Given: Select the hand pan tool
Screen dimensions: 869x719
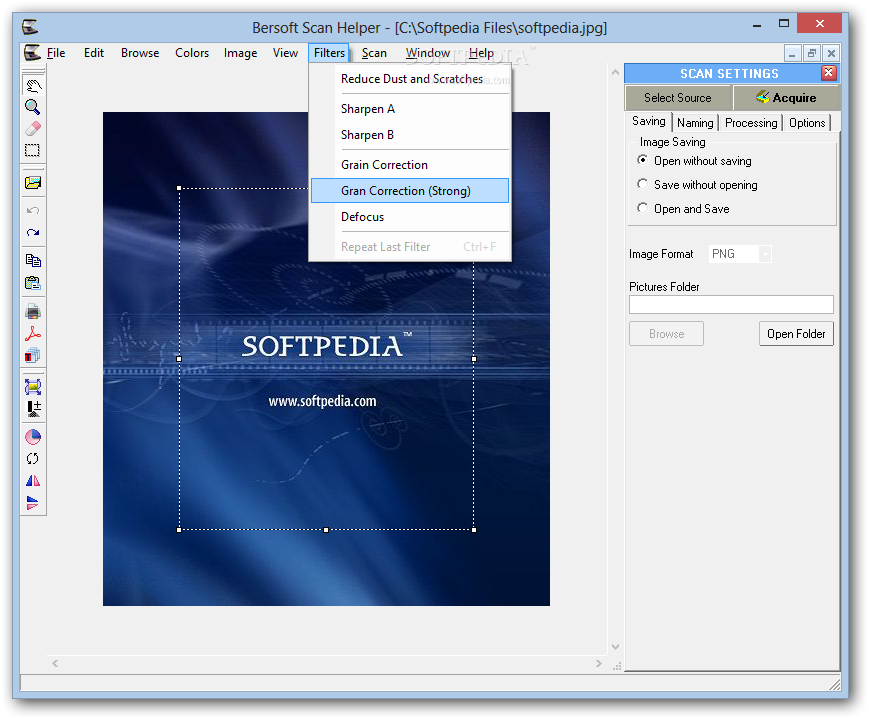Looking at the screenshot, I should coord(33,85).
